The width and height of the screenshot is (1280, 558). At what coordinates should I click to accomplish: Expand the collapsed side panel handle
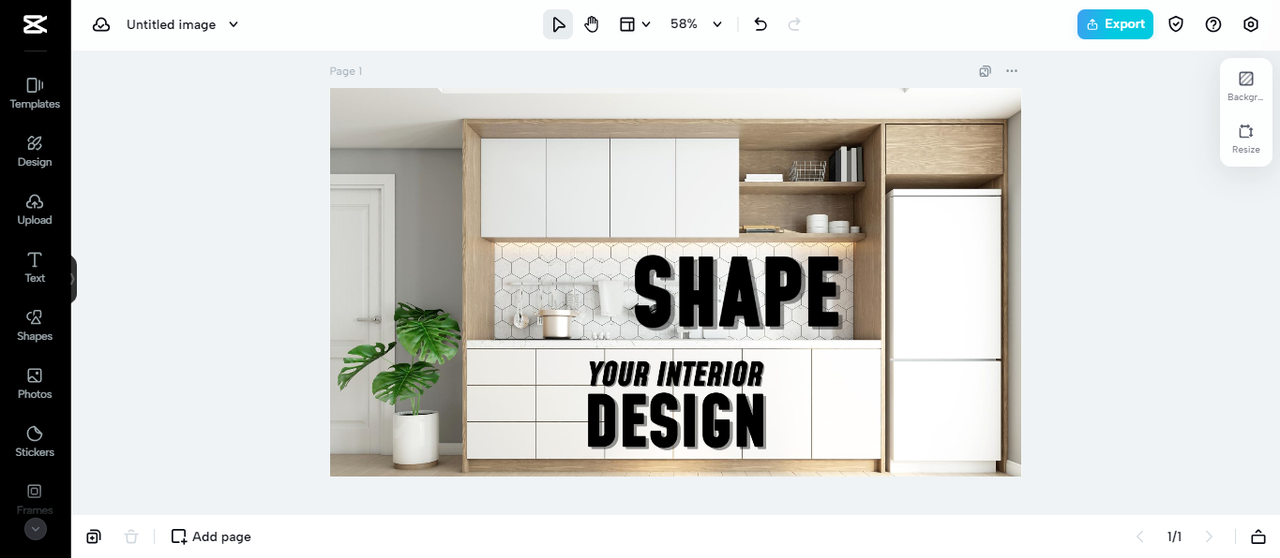click(73, 279)
